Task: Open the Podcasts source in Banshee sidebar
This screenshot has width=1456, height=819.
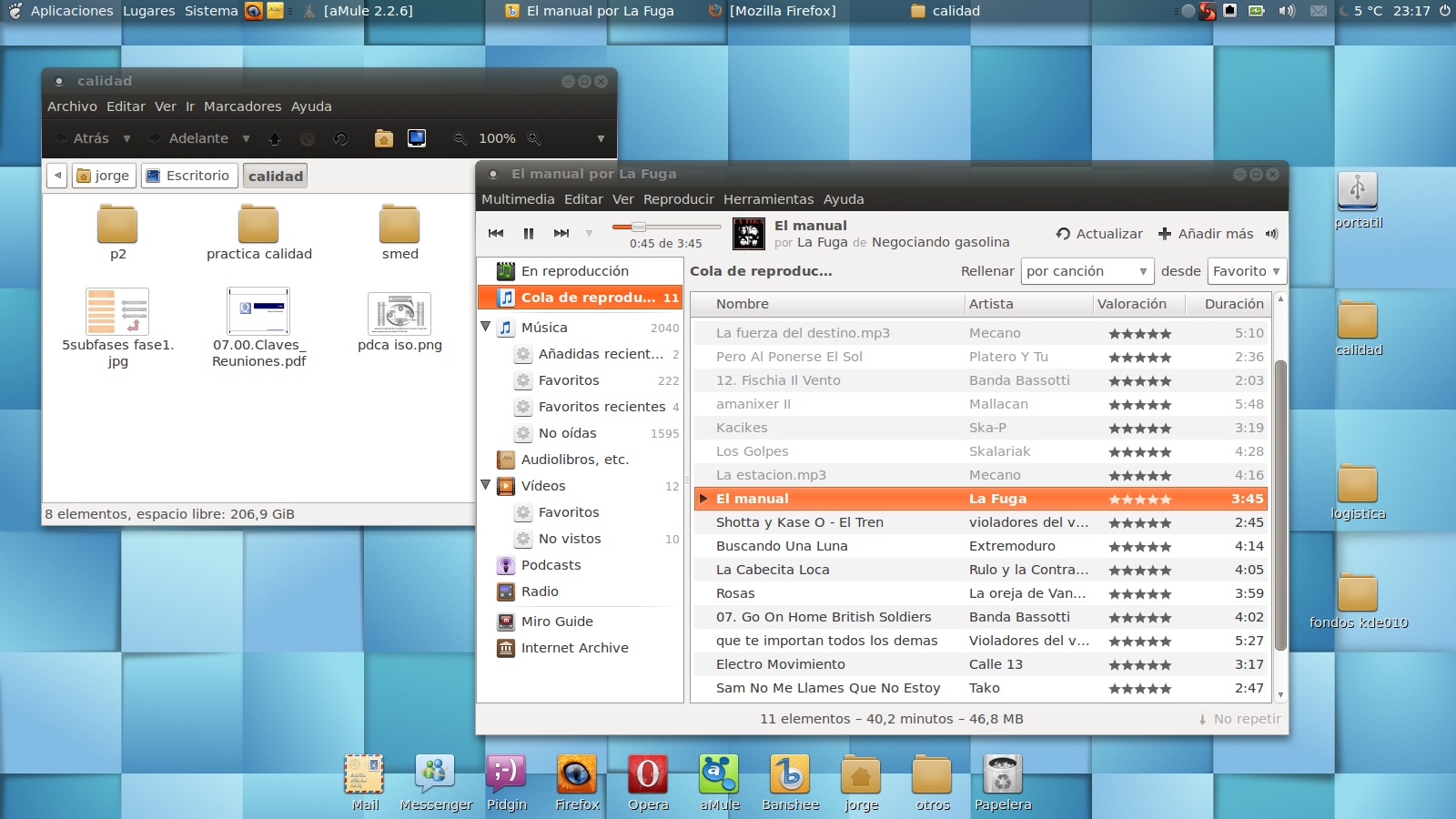Action: 551,565
